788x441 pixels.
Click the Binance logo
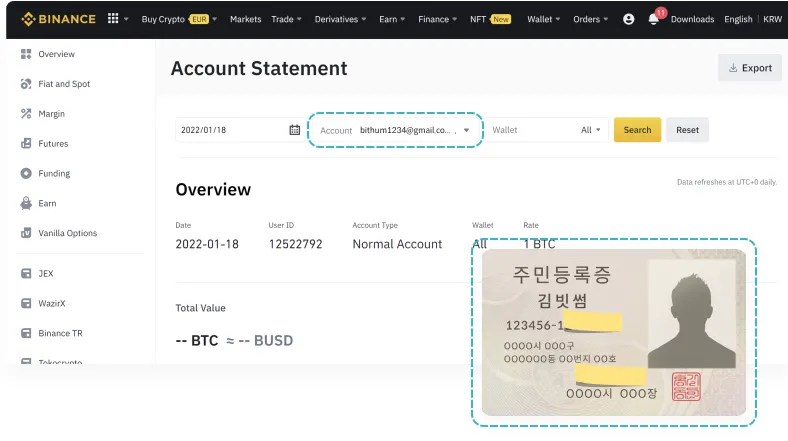click(58, 19)
